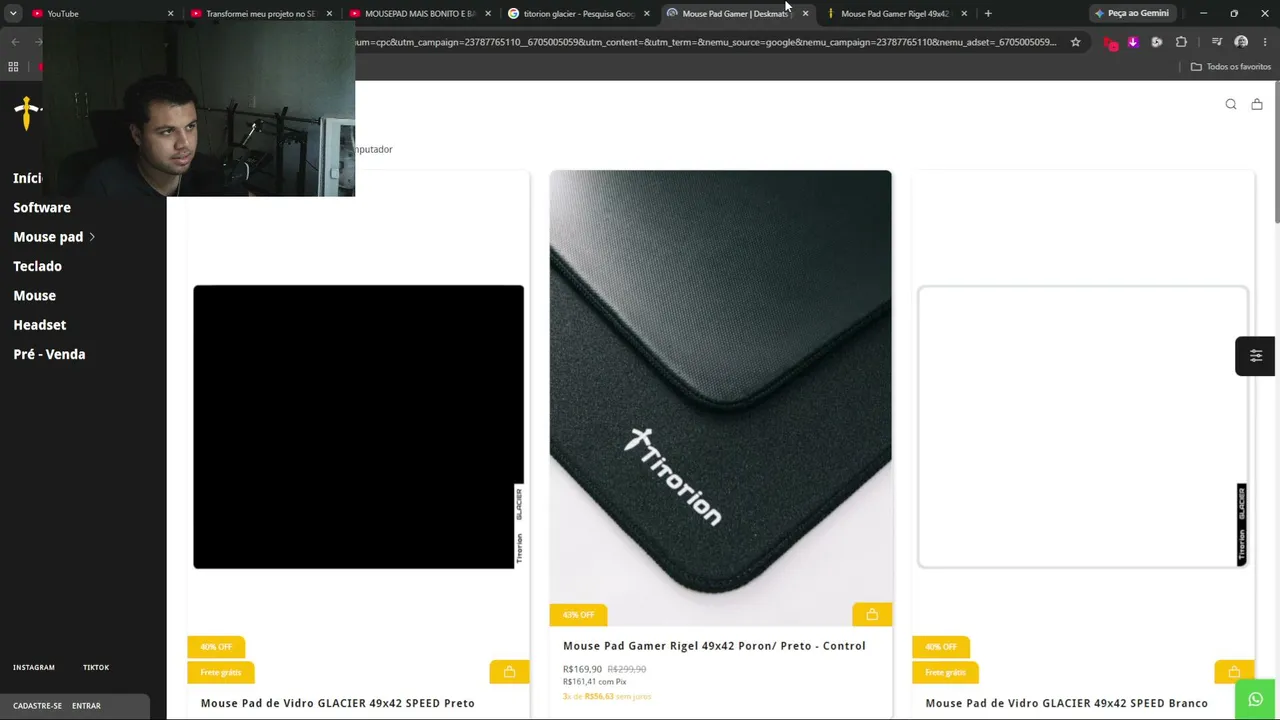Open the TIKTOK link in sidebar
1280x720 pixels.
[96, 667]
